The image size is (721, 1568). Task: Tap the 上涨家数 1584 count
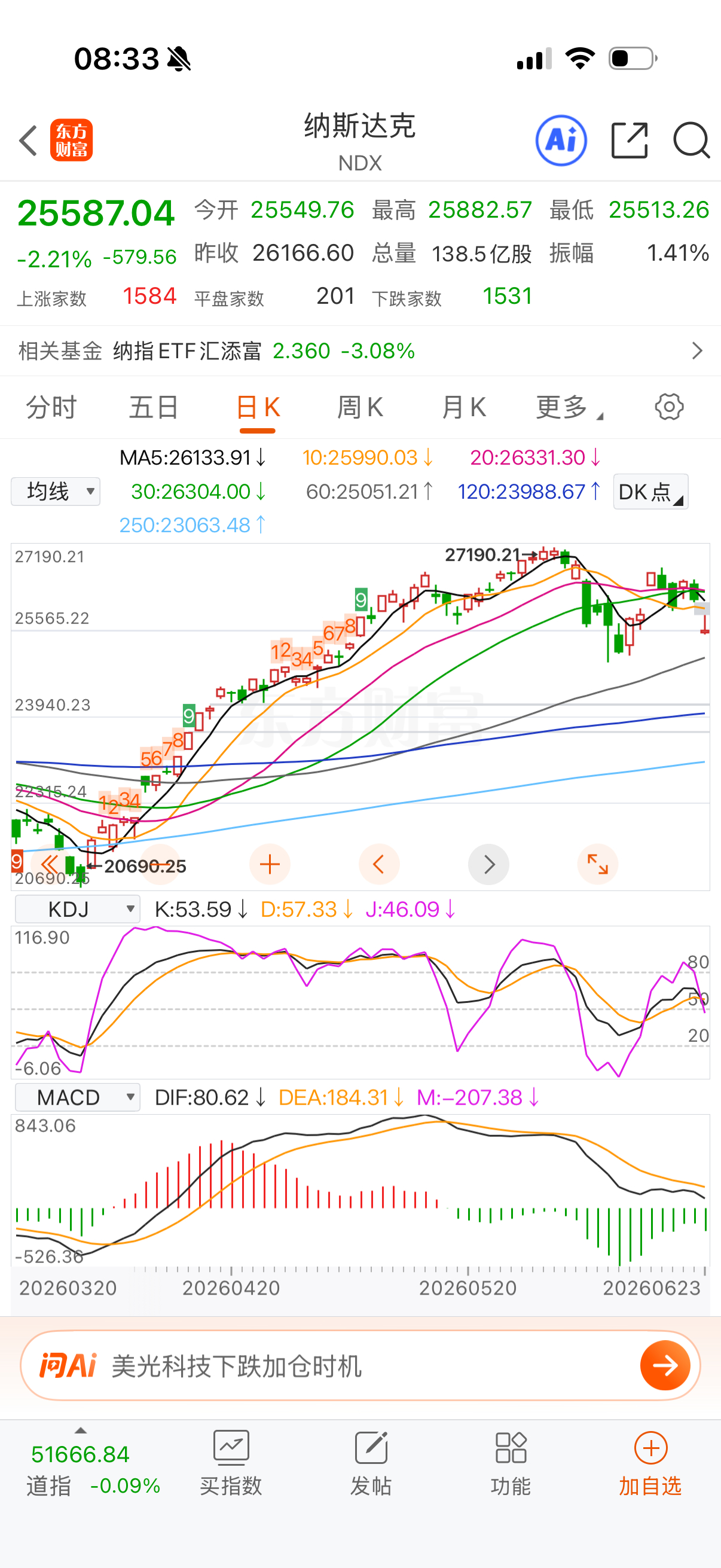click(97, 297)
